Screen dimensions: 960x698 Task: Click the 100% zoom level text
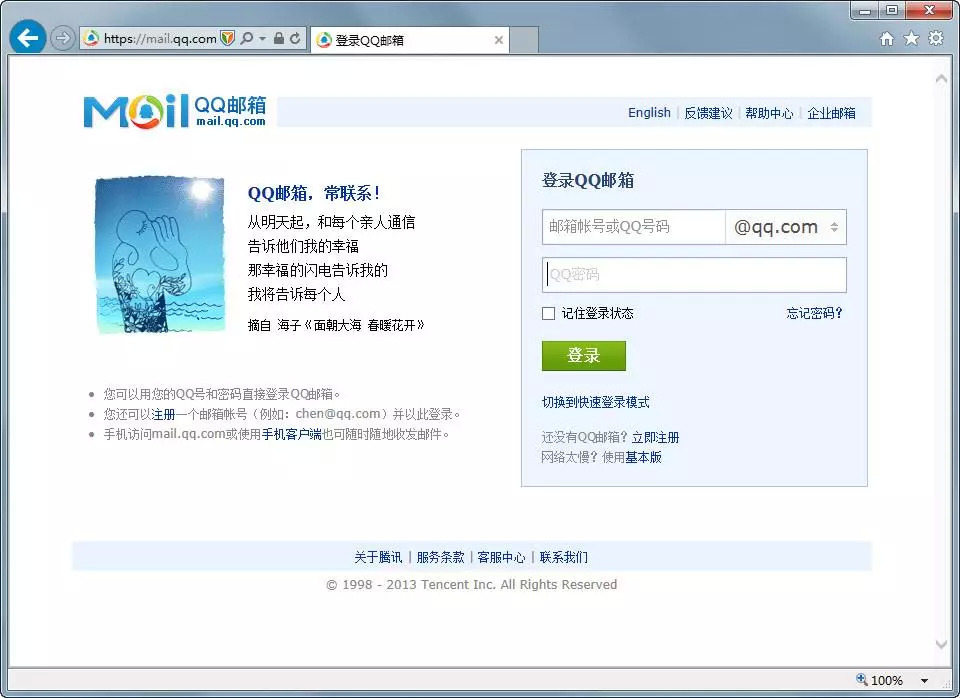click(x=887, y=680)
